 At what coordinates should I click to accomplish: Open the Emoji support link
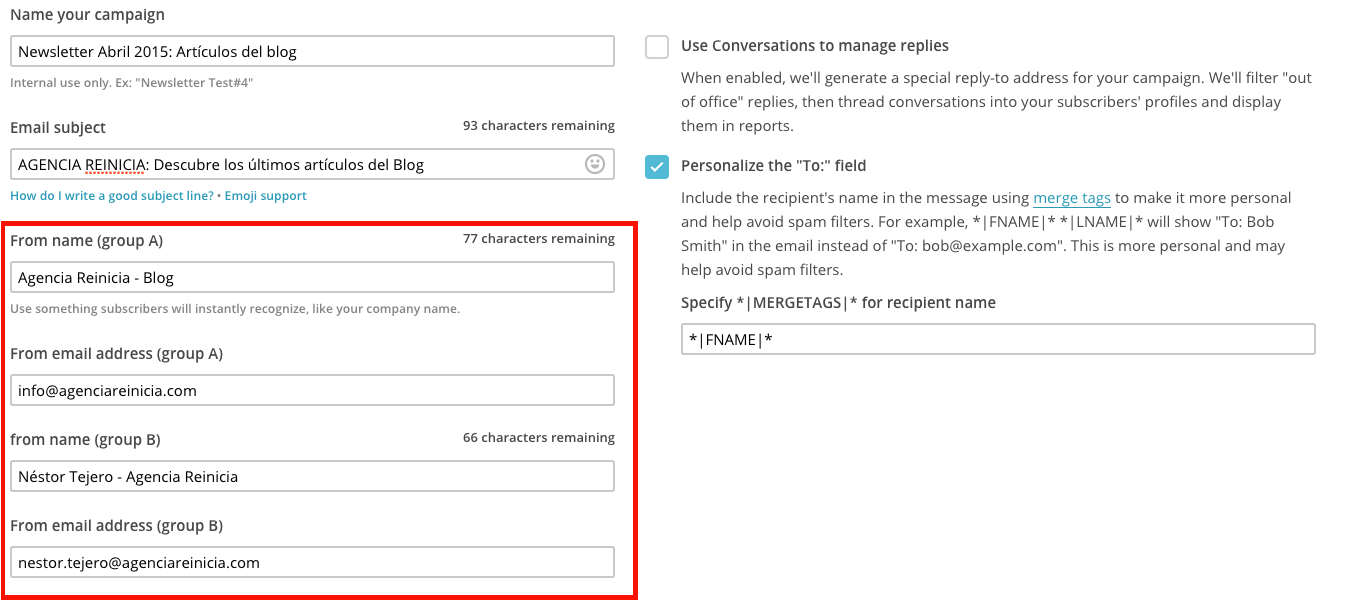pyautogui.click(x=265, y=196)
